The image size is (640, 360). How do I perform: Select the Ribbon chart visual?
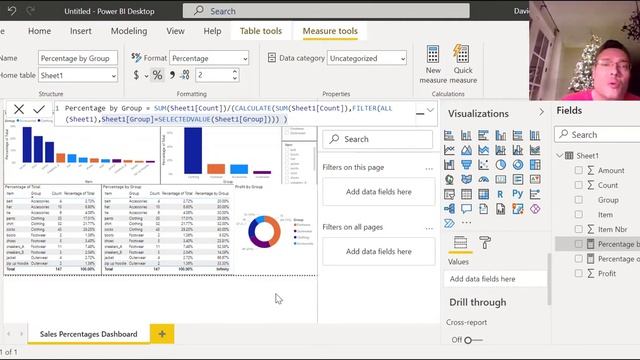(535, 150)
